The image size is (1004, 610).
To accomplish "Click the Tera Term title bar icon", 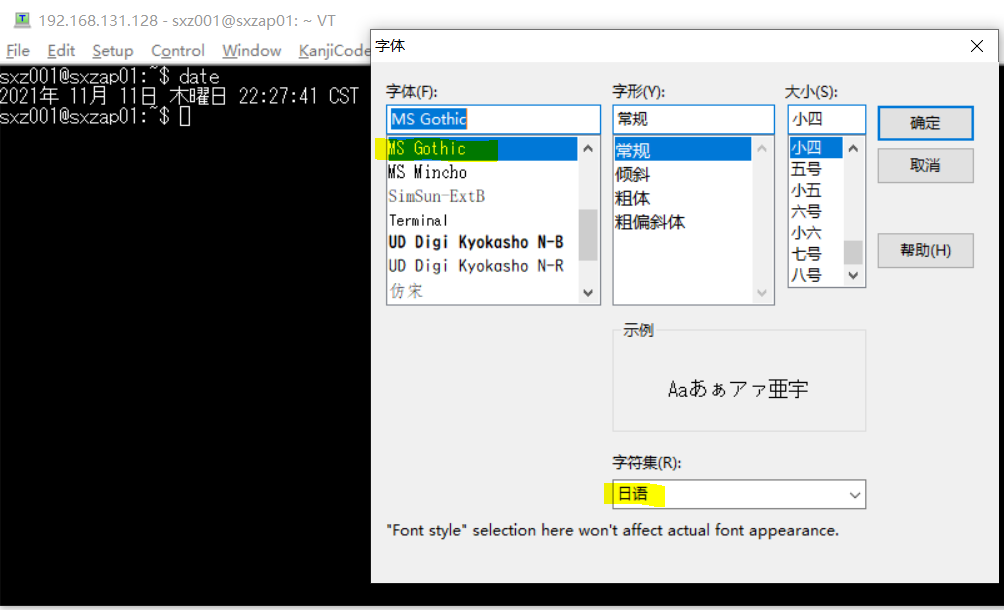I will [22, 20].
